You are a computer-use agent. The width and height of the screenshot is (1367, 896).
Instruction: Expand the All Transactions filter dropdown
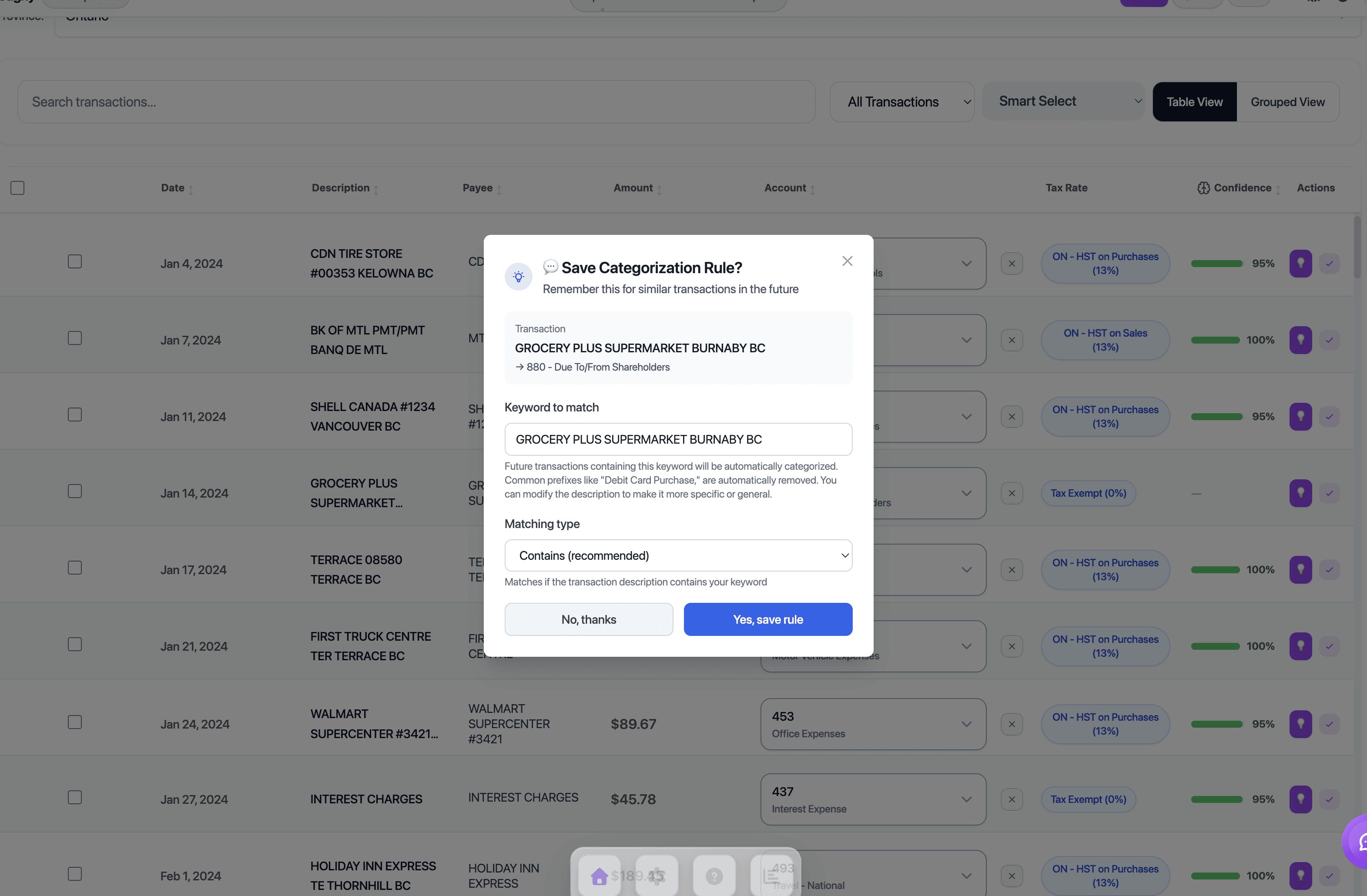tap(901, 102)
